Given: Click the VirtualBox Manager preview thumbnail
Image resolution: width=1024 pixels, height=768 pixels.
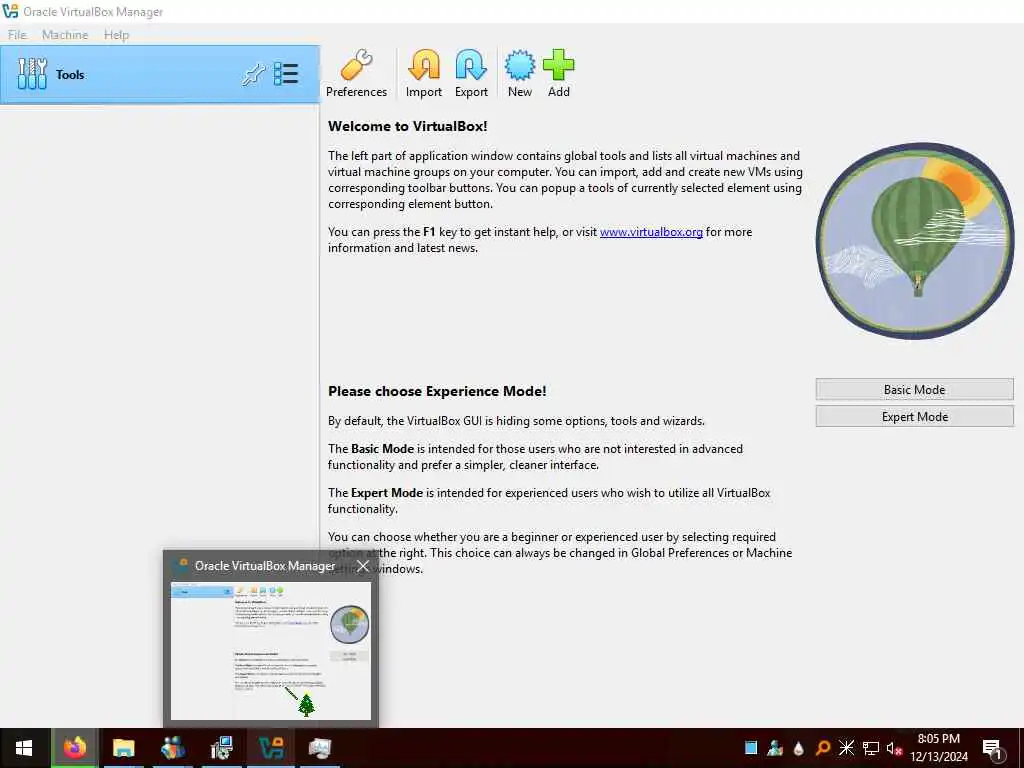Looking at the screenshot, I should [x=271, y=650].
